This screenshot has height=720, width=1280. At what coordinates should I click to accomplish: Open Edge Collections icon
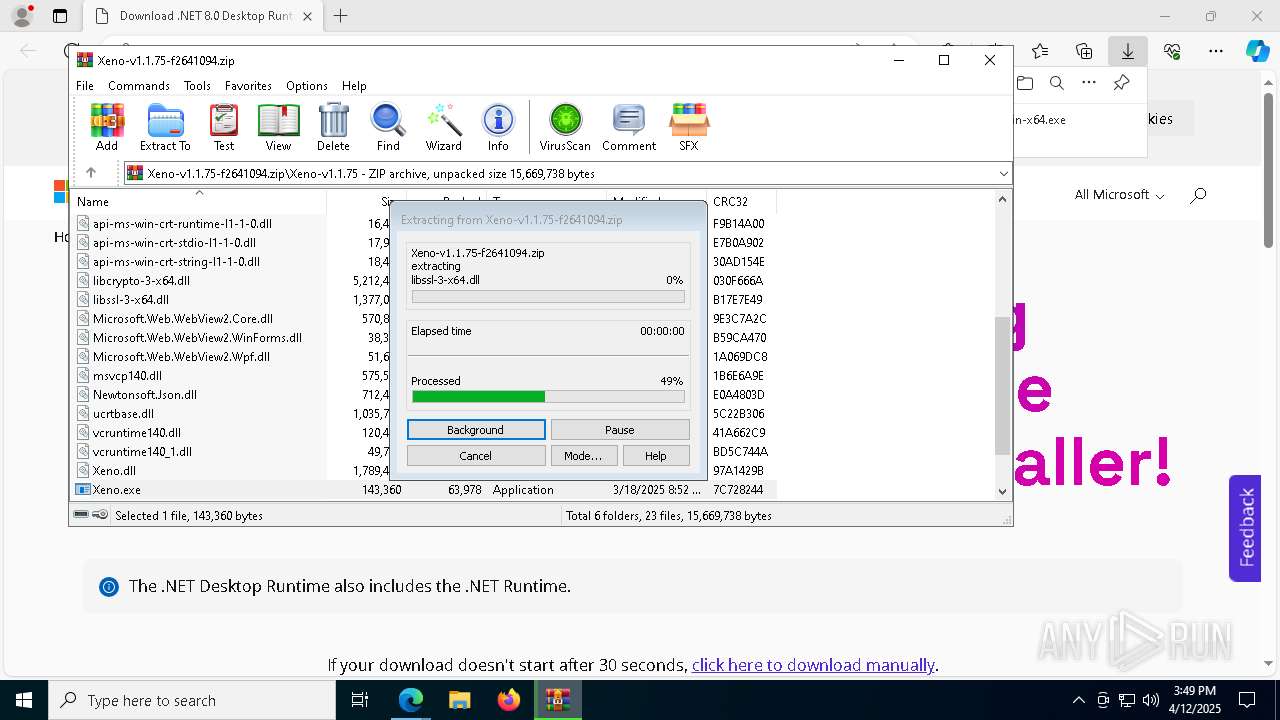point(1084,51)
